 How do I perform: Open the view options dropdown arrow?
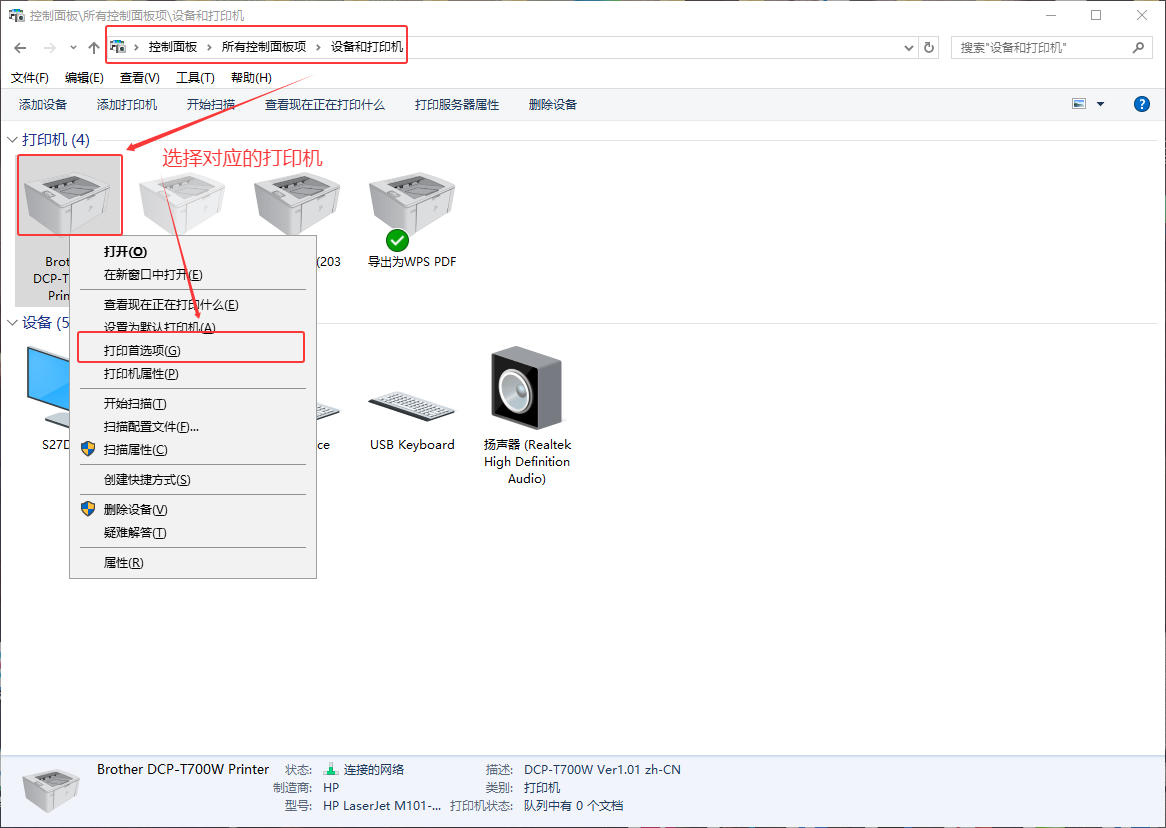(1101, 104)
